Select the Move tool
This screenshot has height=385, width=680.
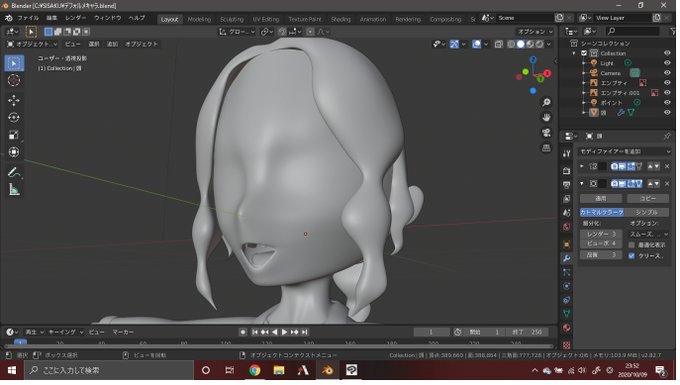[14, 100]
